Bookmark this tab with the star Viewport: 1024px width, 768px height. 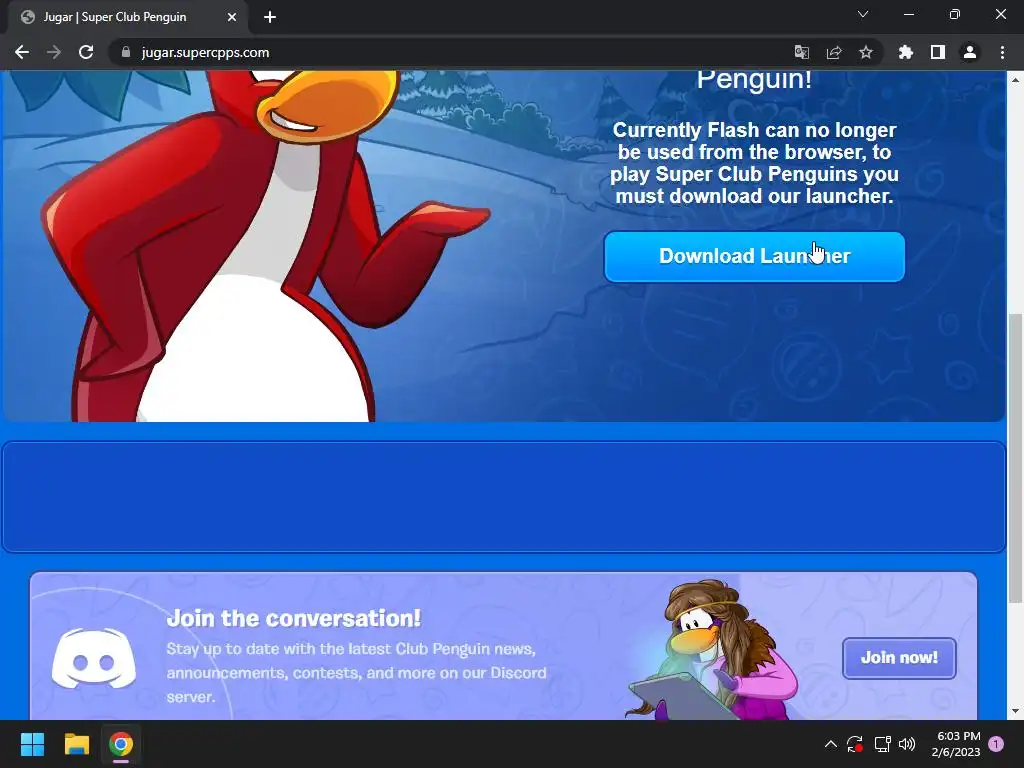coord(865,52)
